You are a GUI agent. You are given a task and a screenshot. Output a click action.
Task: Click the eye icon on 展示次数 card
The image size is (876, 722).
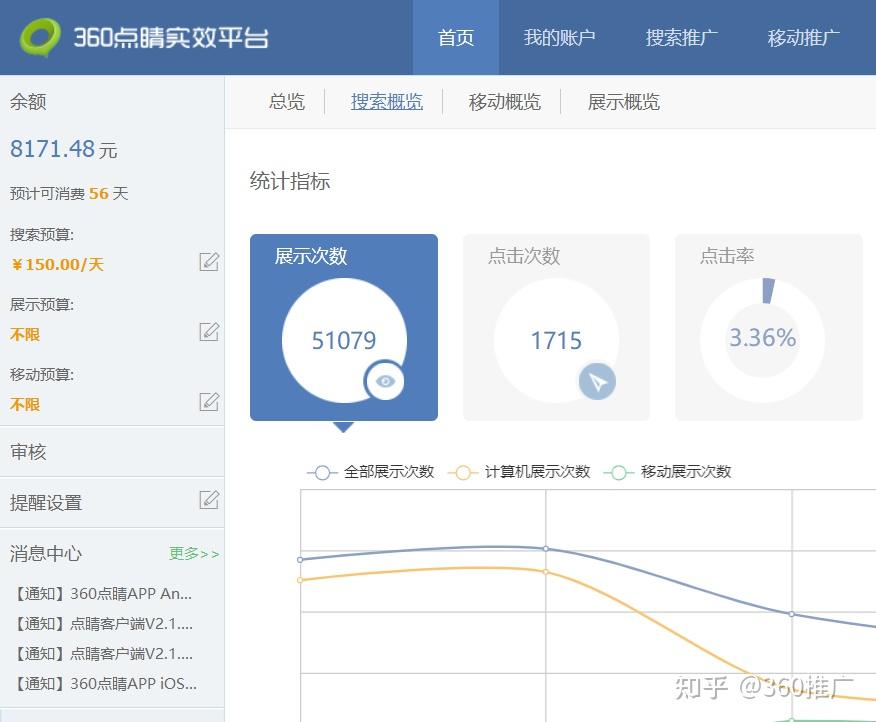(385, 381)
